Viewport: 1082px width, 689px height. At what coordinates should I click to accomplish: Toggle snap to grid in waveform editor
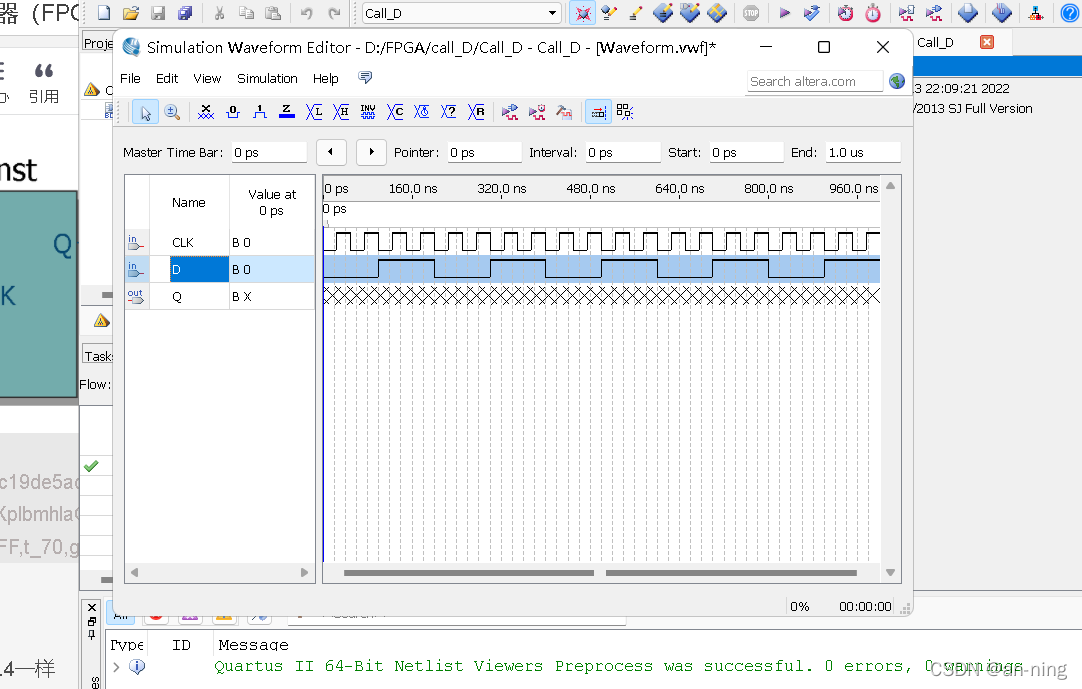pos(598,113)
